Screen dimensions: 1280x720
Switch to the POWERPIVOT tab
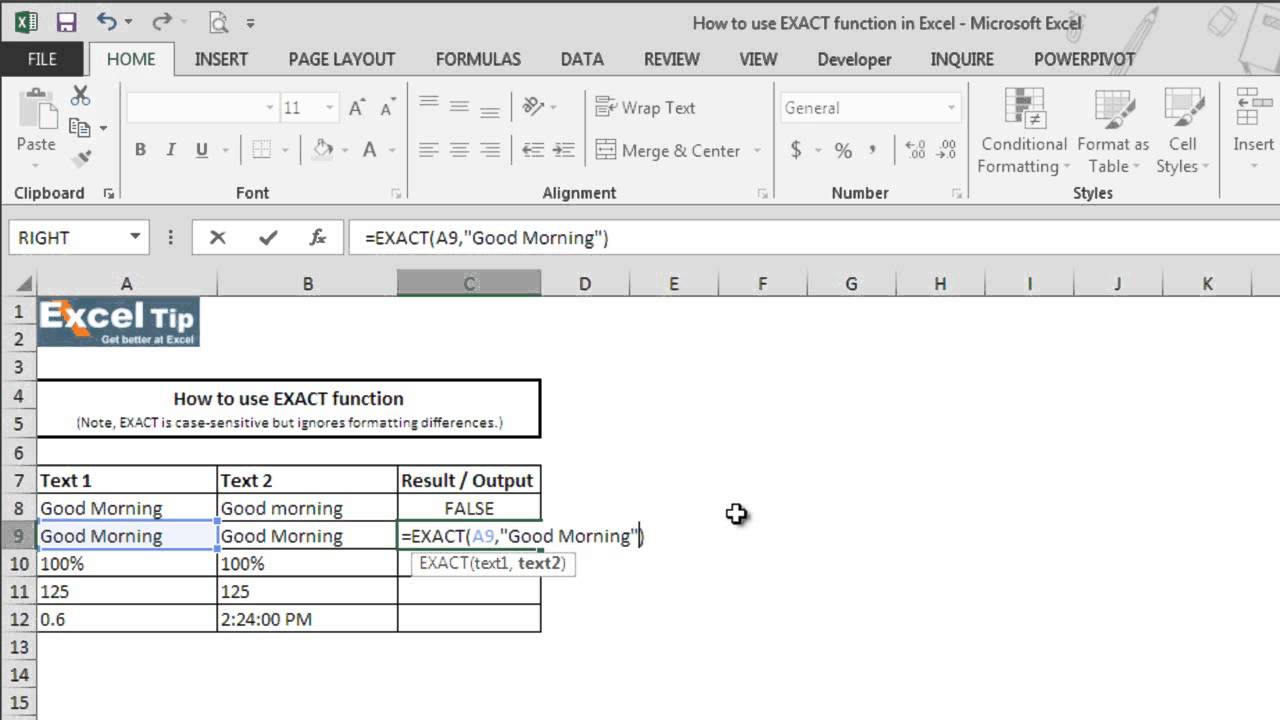click(x=1084, y=59)
